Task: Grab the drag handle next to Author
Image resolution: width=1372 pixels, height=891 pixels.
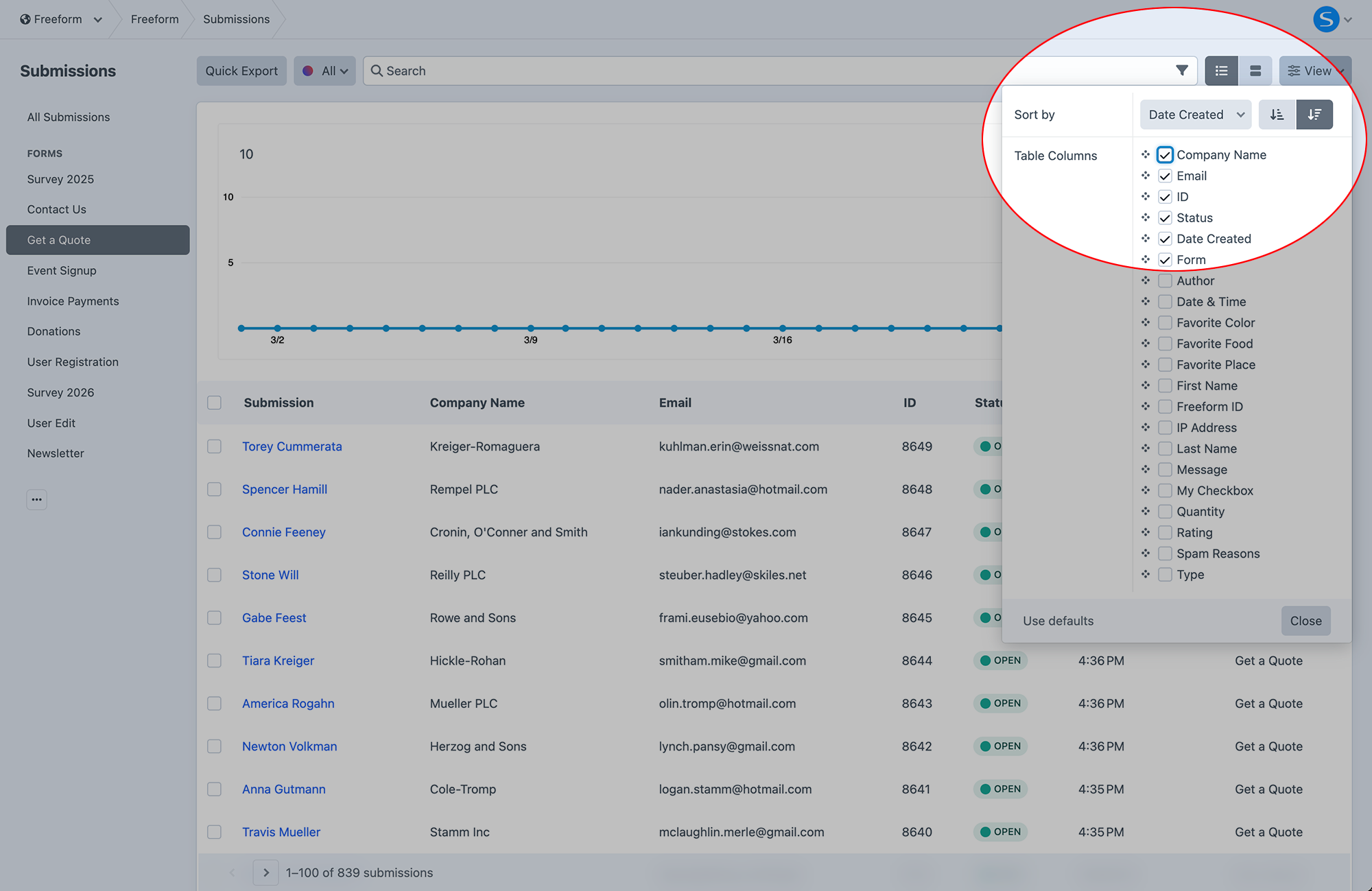Action: click(1146, 281)
